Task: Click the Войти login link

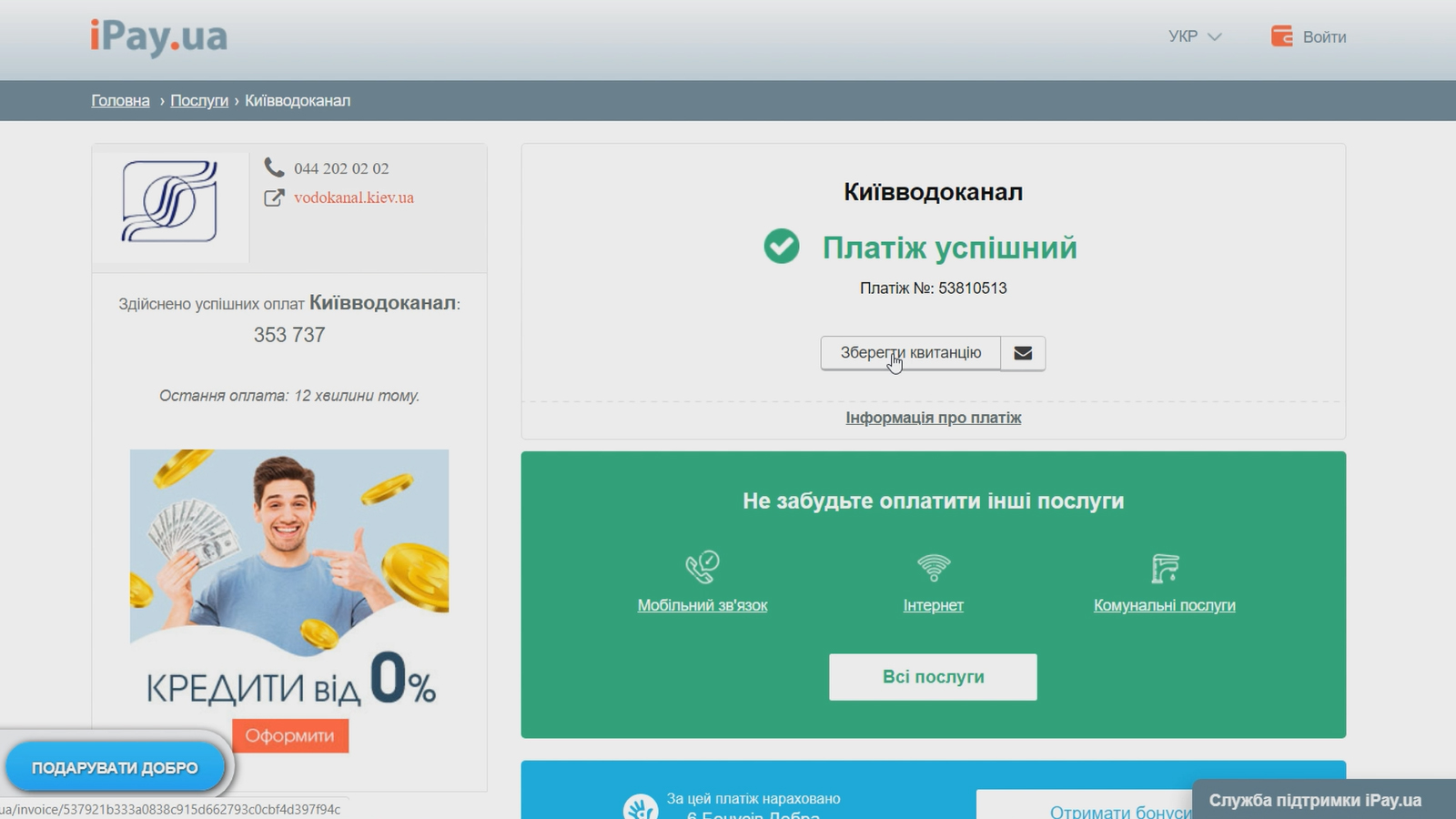Action: pyautogui.click(x=1324, y=37)
